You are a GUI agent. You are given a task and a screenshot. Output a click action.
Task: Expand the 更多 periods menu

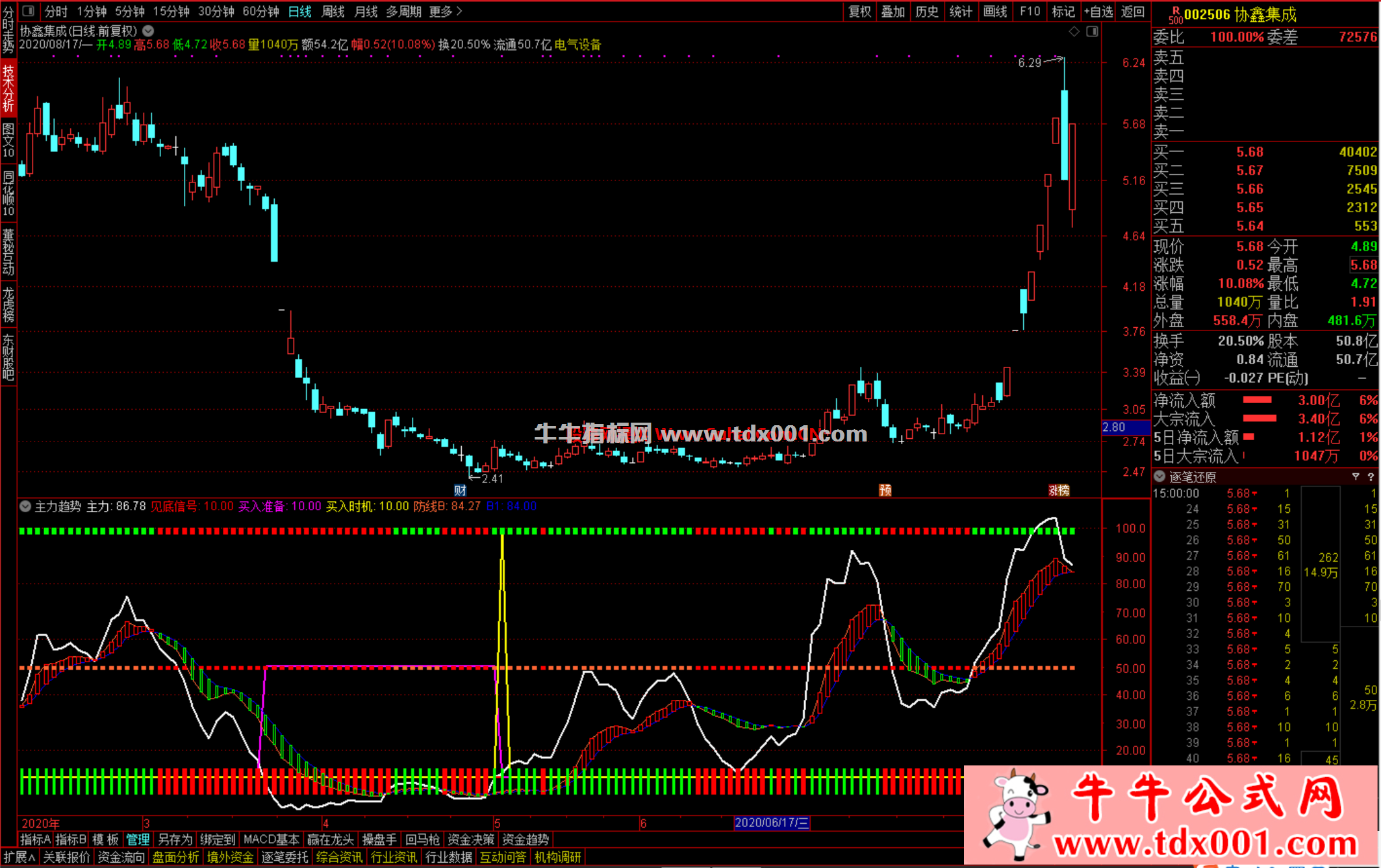point(446,12)
